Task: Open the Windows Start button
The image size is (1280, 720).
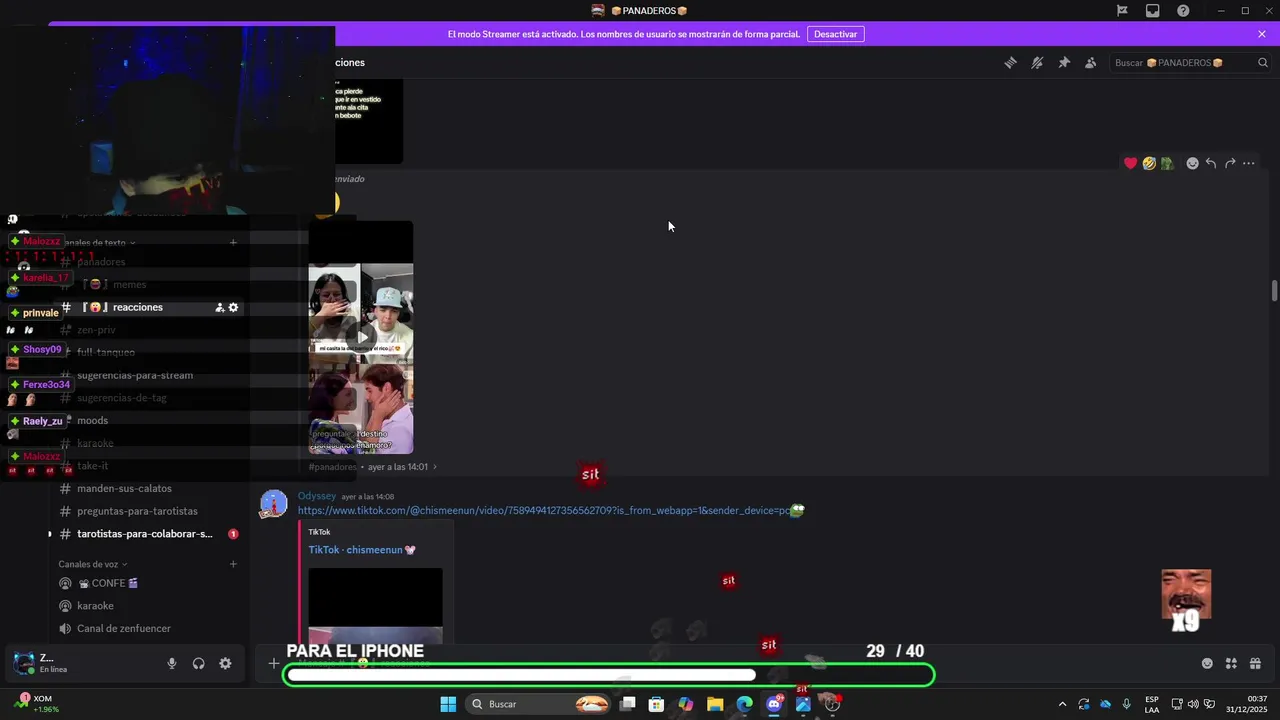Action: pos(448,704)
